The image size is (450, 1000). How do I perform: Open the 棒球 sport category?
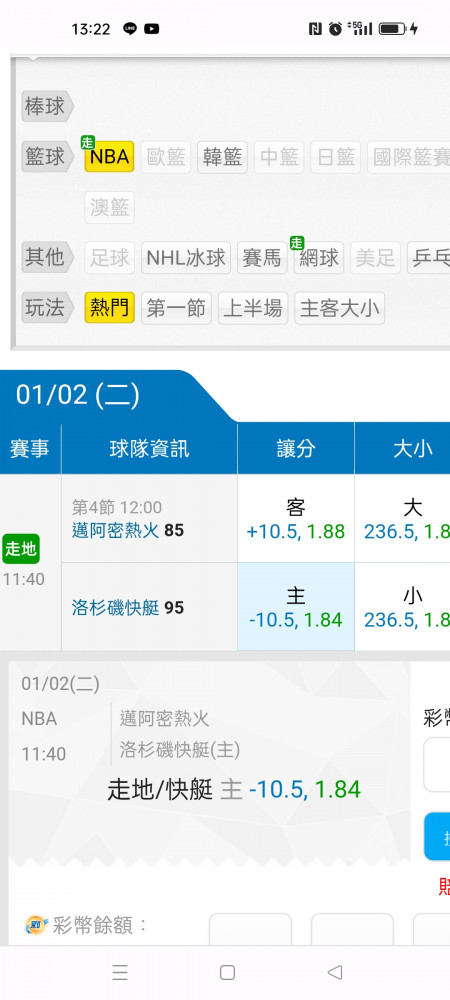47,106
